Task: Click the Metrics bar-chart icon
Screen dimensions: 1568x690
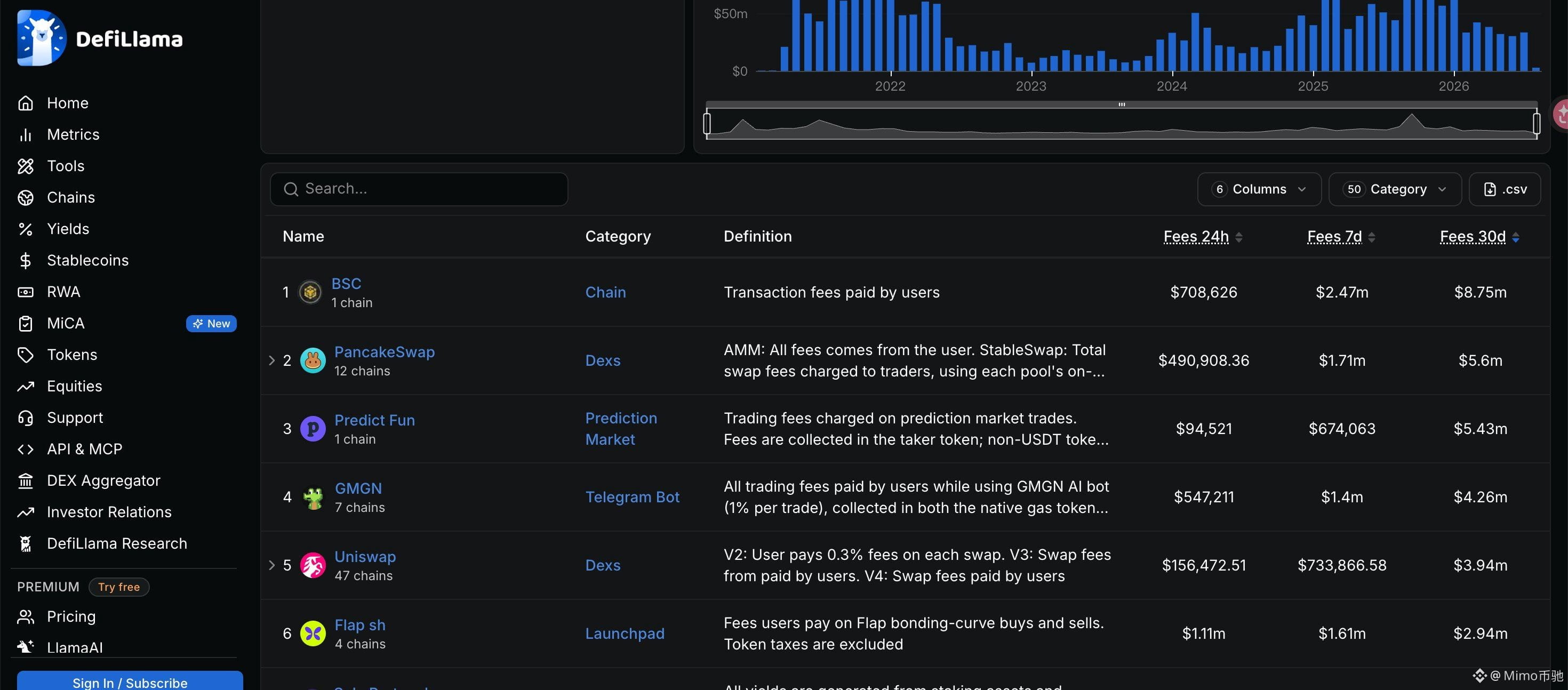Action: [x=26, y=134]
